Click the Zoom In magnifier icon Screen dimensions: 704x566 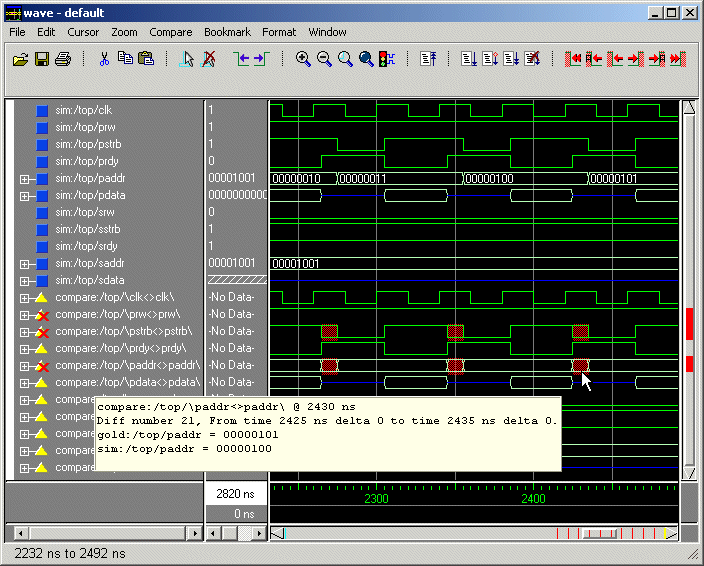pyautogui.click(x=303, y=59)
